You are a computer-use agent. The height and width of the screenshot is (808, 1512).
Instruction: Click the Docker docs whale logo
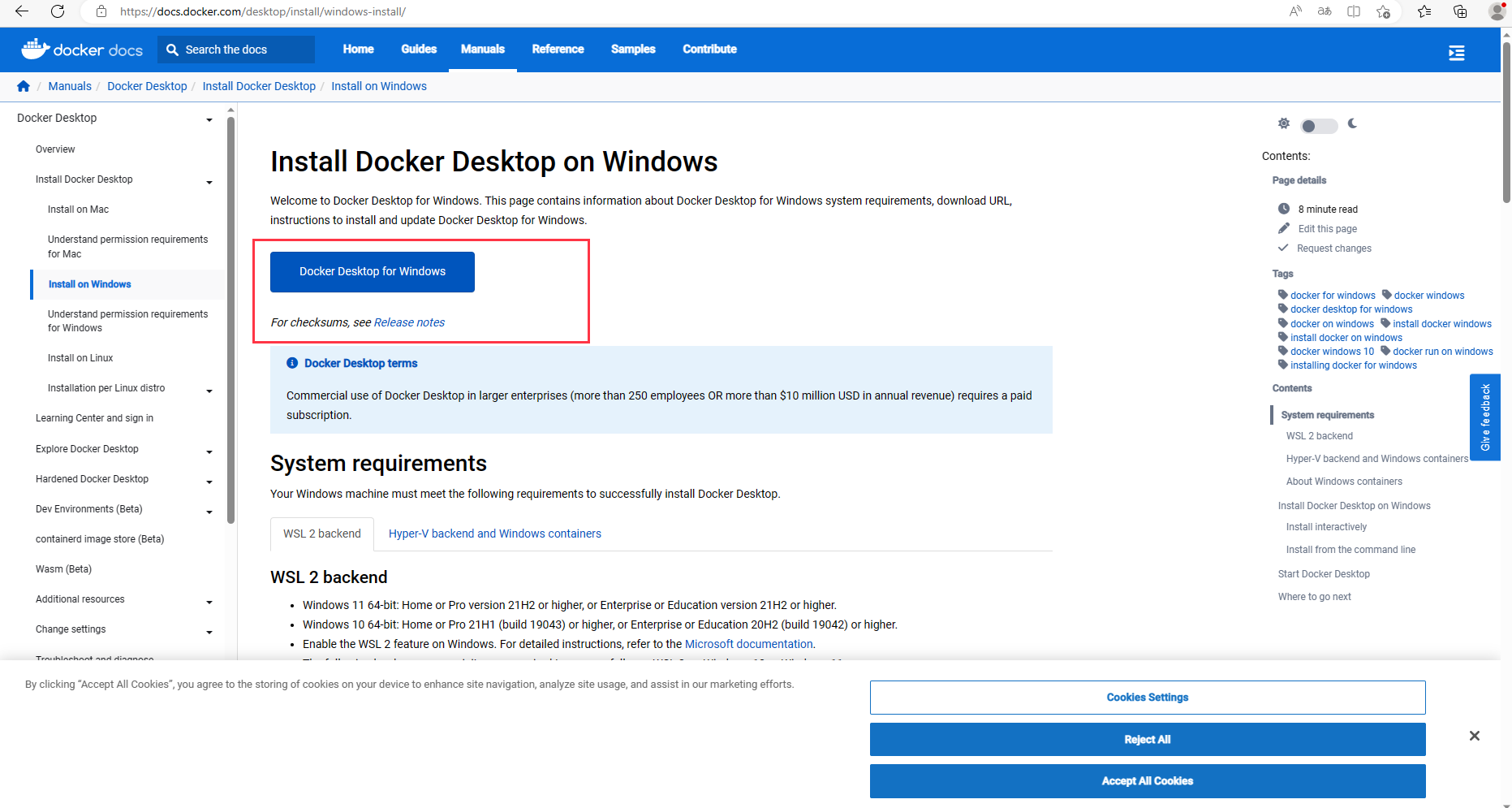(x=36, y=49)
